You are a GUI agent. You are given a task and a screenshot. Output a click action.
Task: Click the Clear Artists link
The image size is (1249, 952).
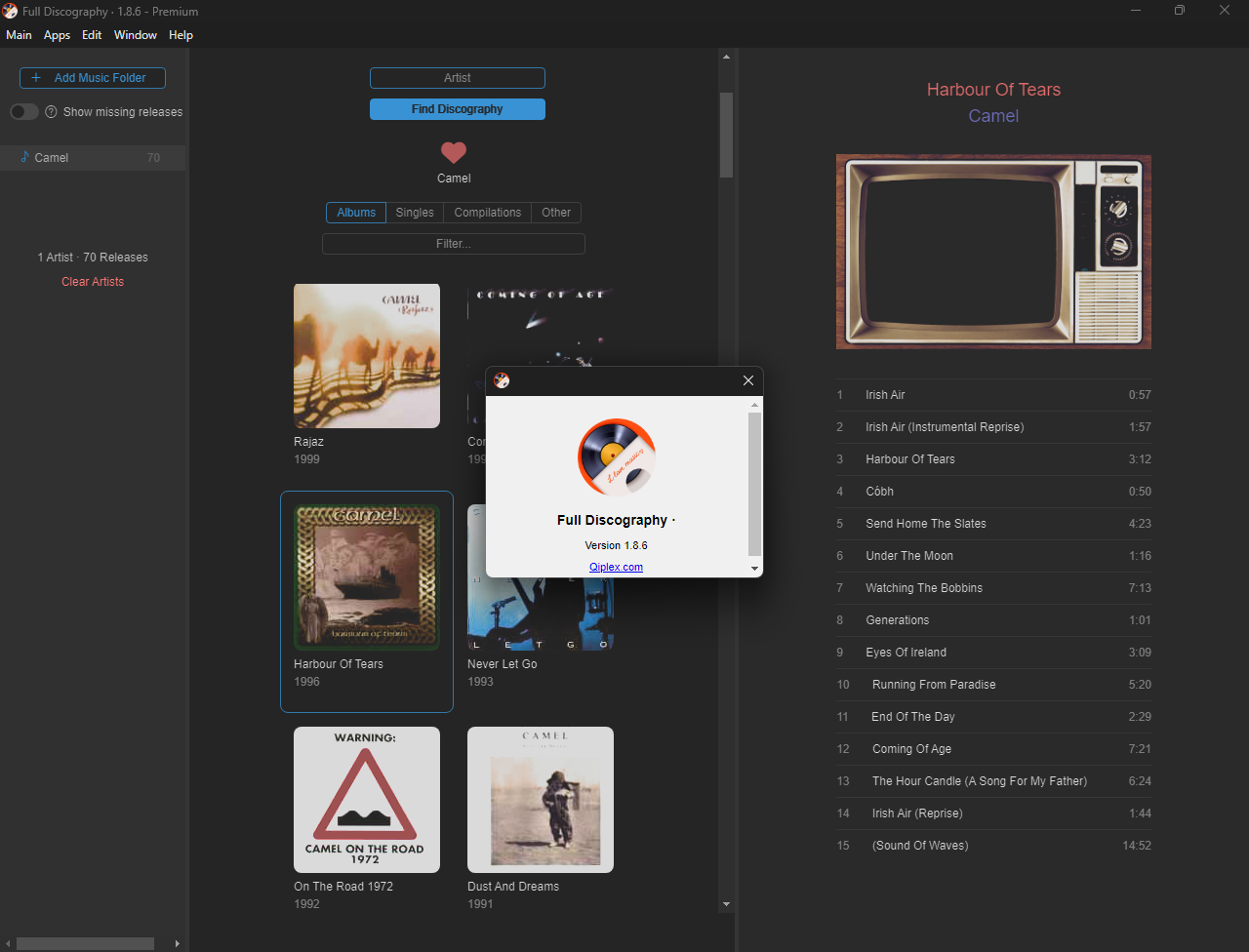tap(93, 282)
